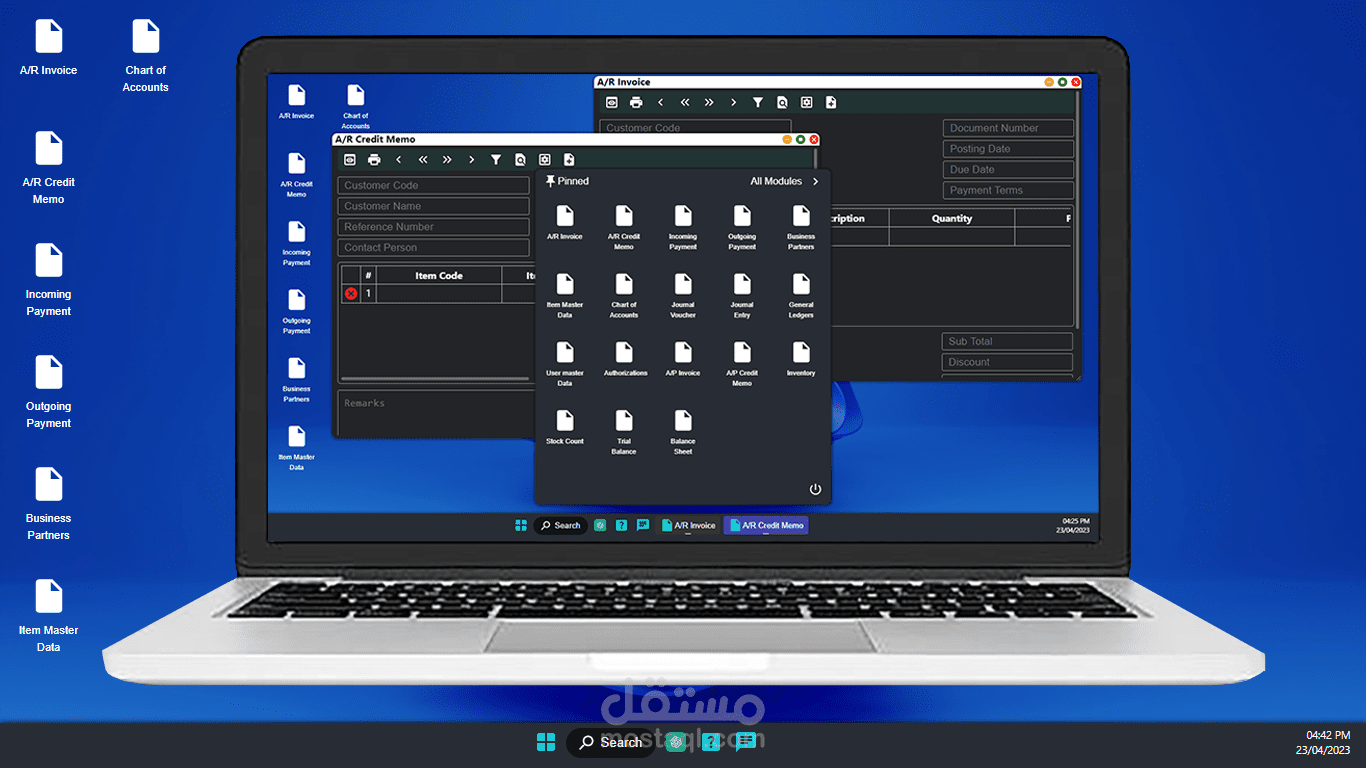Focus the Reference Number field
The image size is (1366, 768).
(x=433, y=227)
